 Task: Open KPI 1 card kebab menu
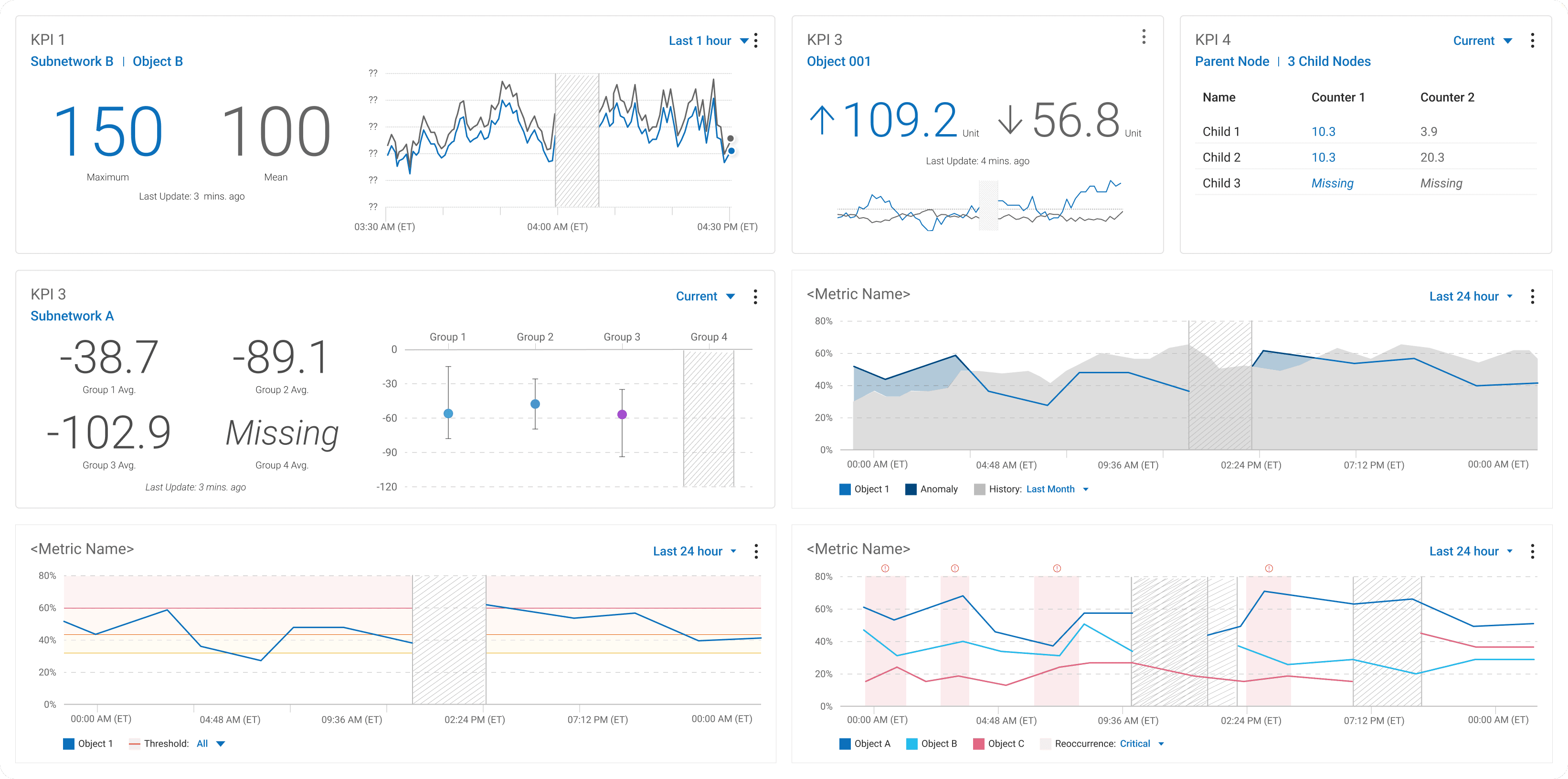click(755, 41)
